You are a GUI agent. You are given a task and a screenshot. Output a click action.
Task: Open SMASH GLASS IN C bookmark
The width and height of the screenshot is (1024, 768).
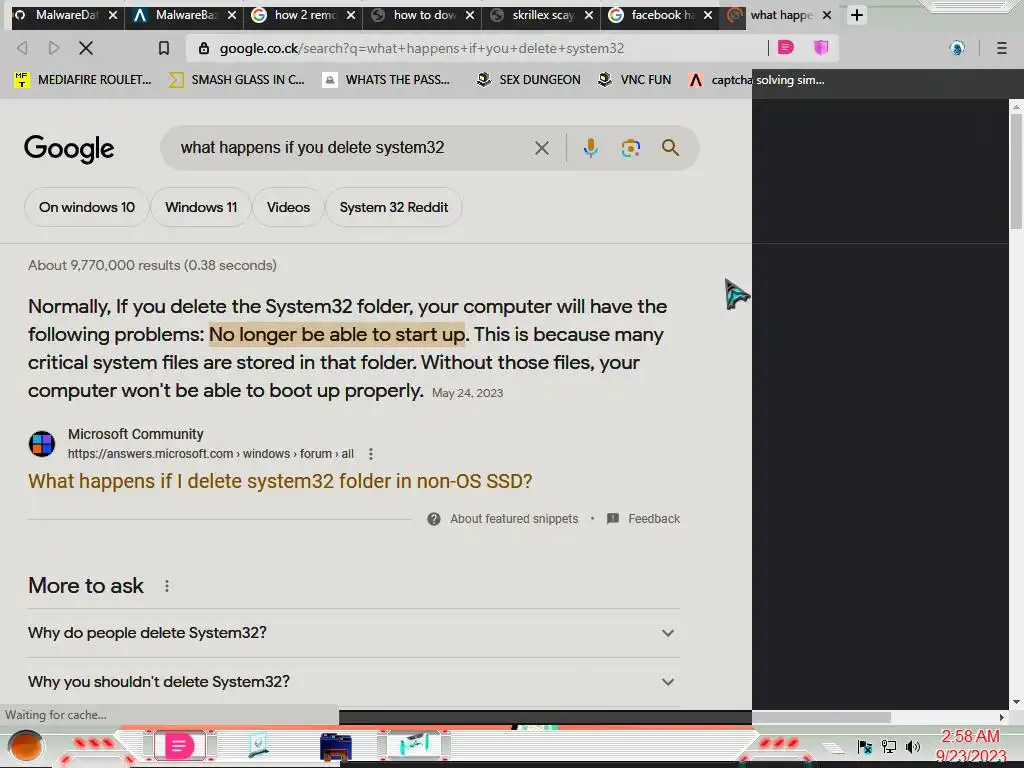point(236,80)
